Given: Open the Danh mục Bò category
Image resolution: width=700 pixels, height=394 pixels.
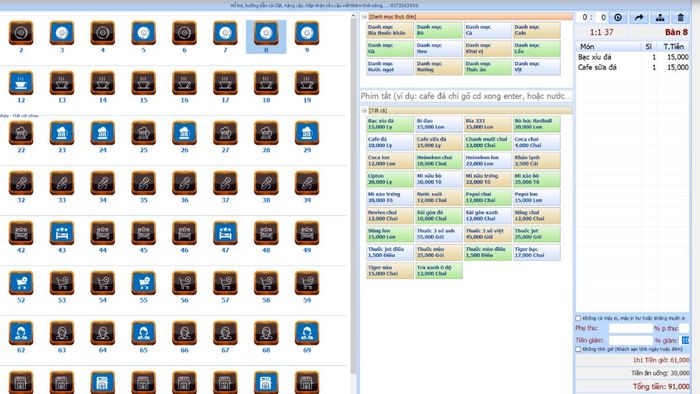Looking at the screenshot, I should [439, 30].
